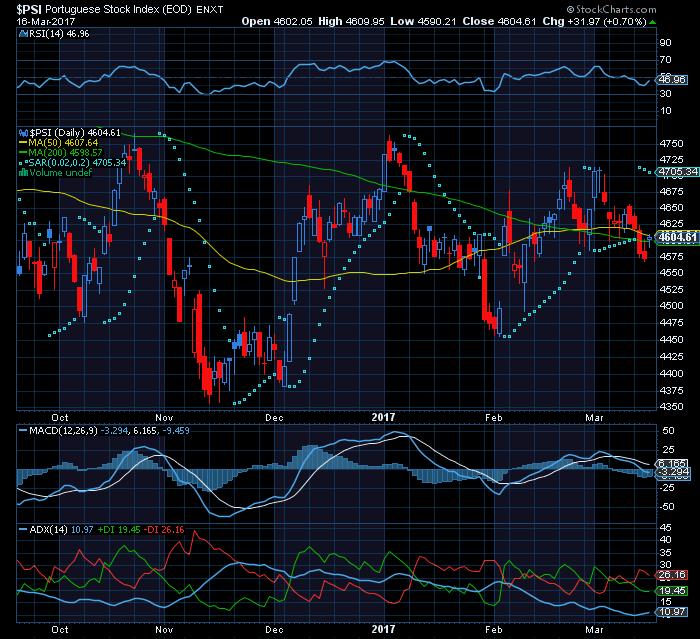Screen dimensions: 700x639
Task: Click the -9.459 MACD histogram legend value
Action: click(x=176, y=430)
